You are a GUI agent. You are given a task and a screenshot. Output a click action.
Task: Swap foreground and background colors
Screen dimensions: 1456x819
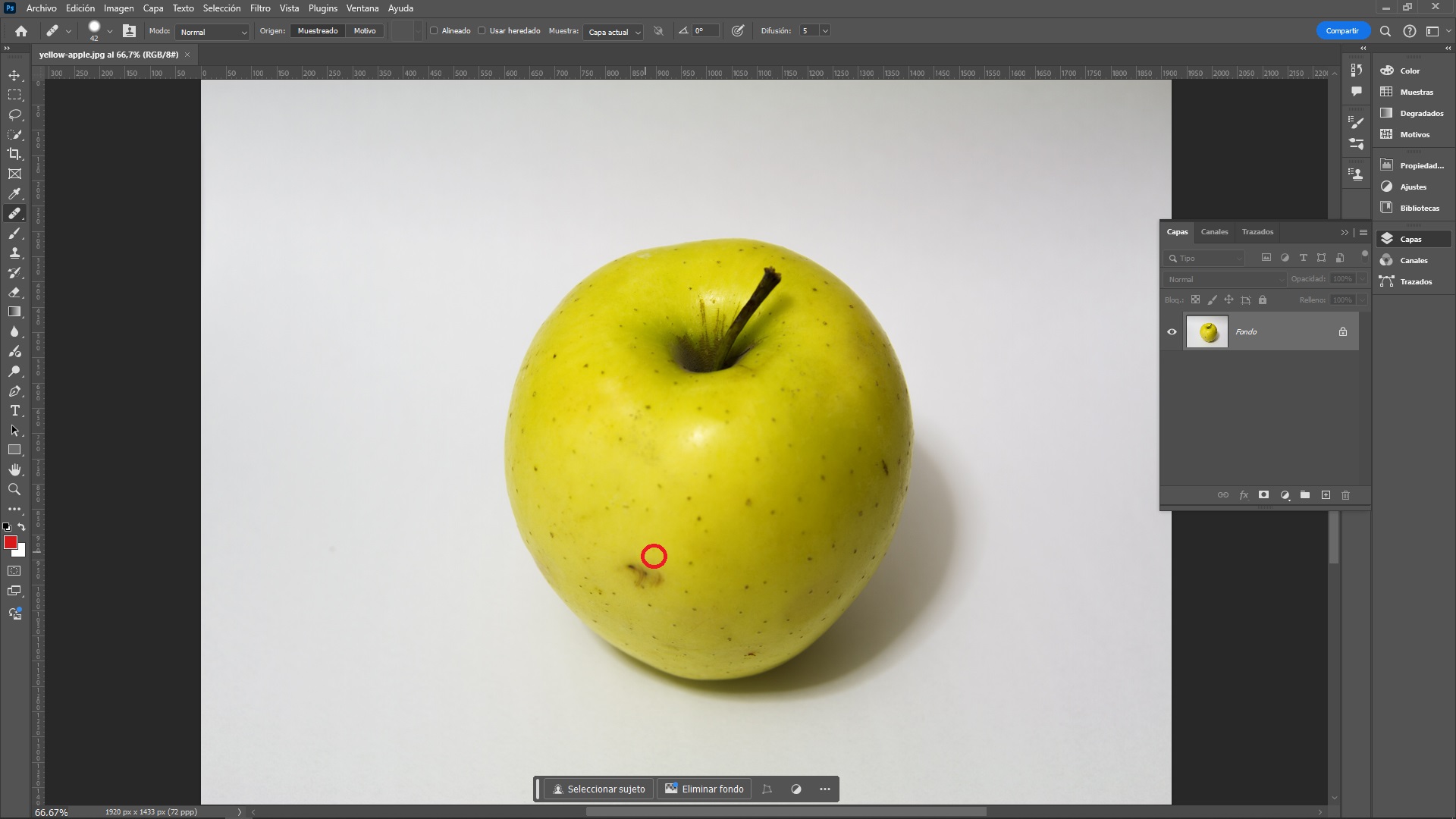[x=22, y=526]
